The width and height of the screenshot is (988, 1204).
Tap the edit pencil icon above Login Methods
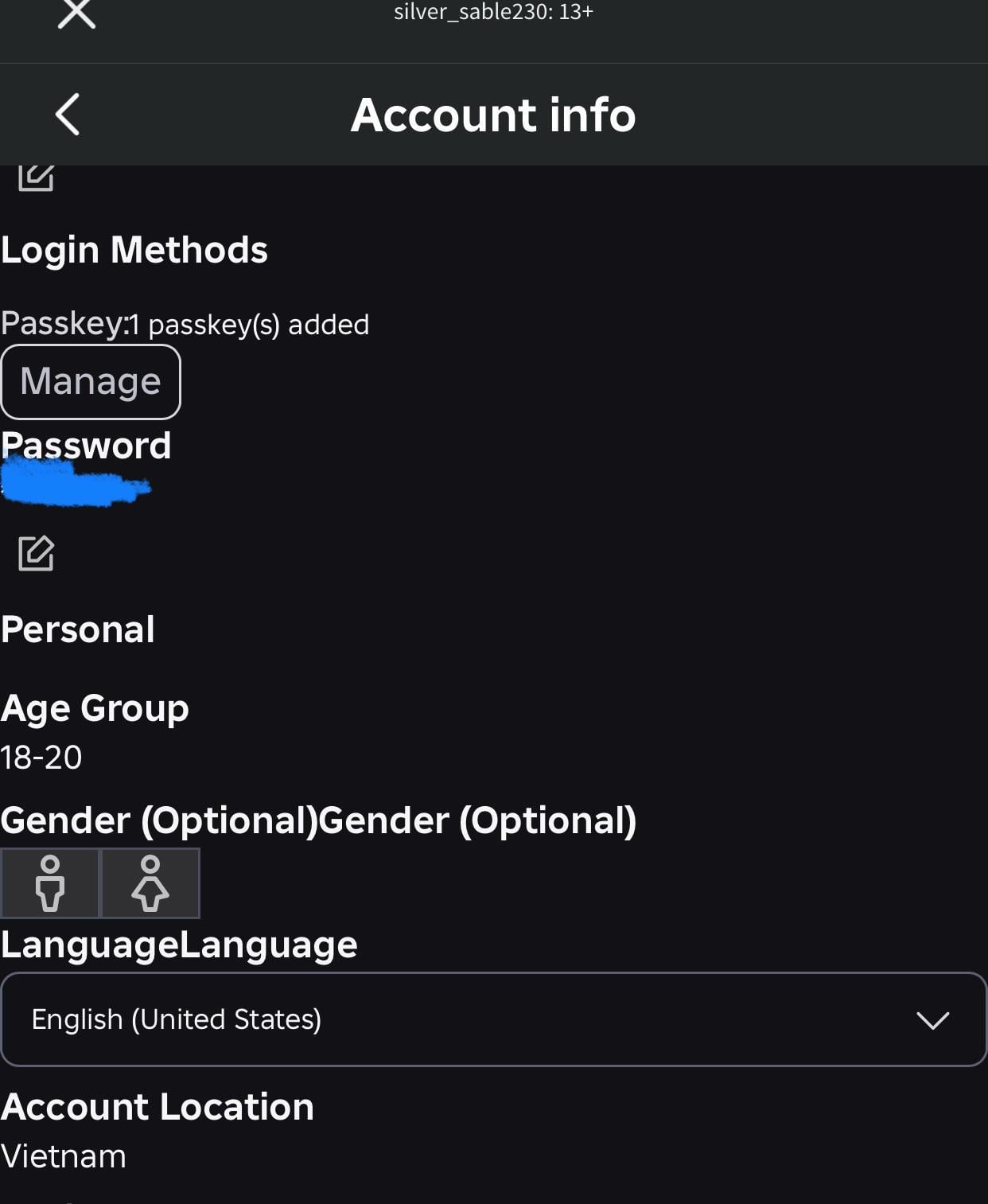click(36, 177)
